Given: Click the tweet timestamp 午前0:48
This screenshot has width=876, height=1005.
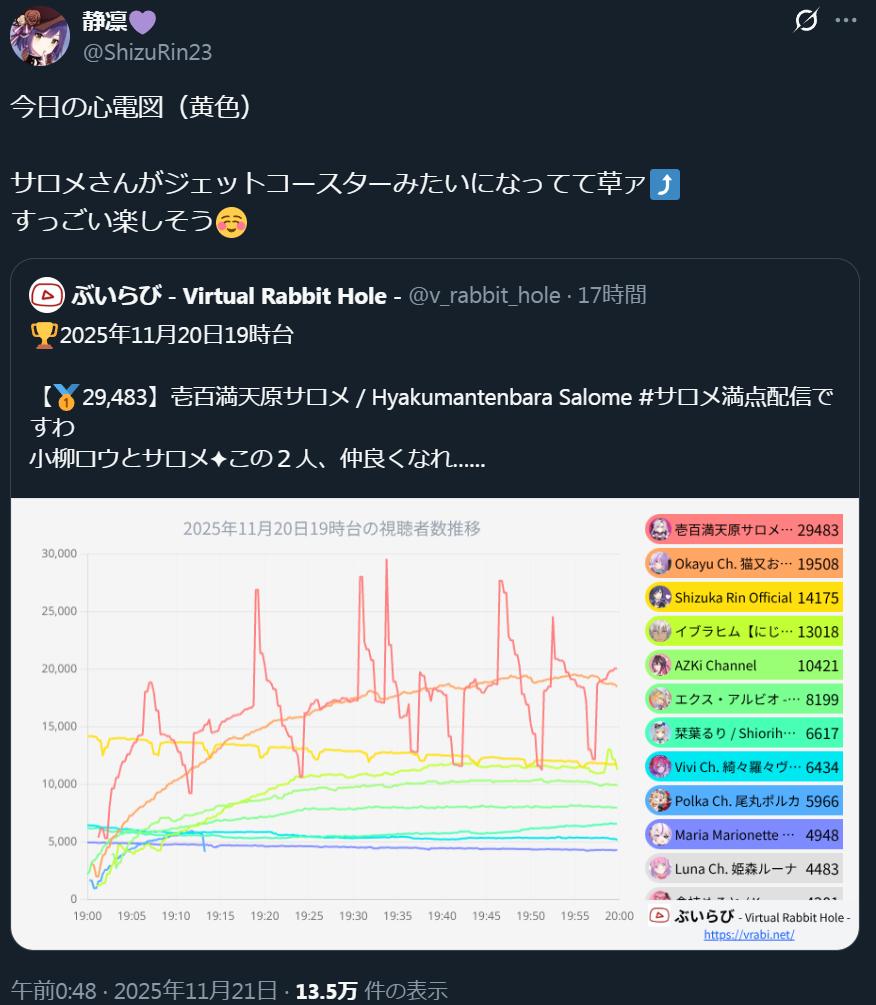Looking at the screenshot, I should (x=54, y=991).
